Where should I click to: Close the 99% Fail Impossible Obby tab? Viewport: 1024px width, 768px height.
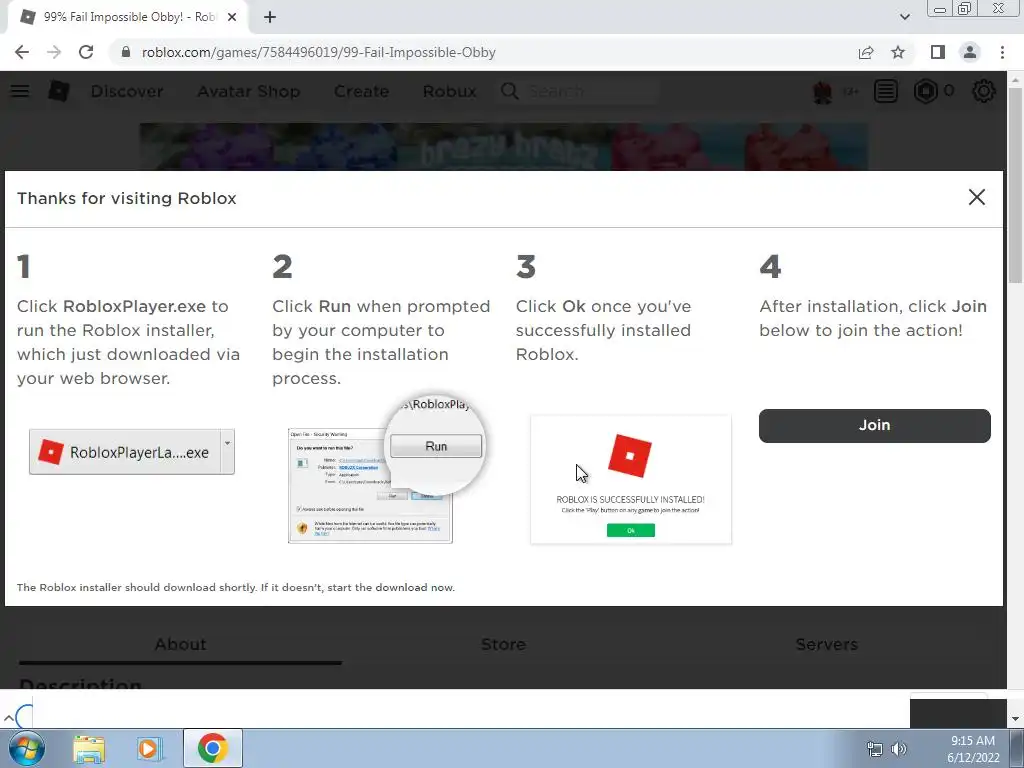[232, 17]
